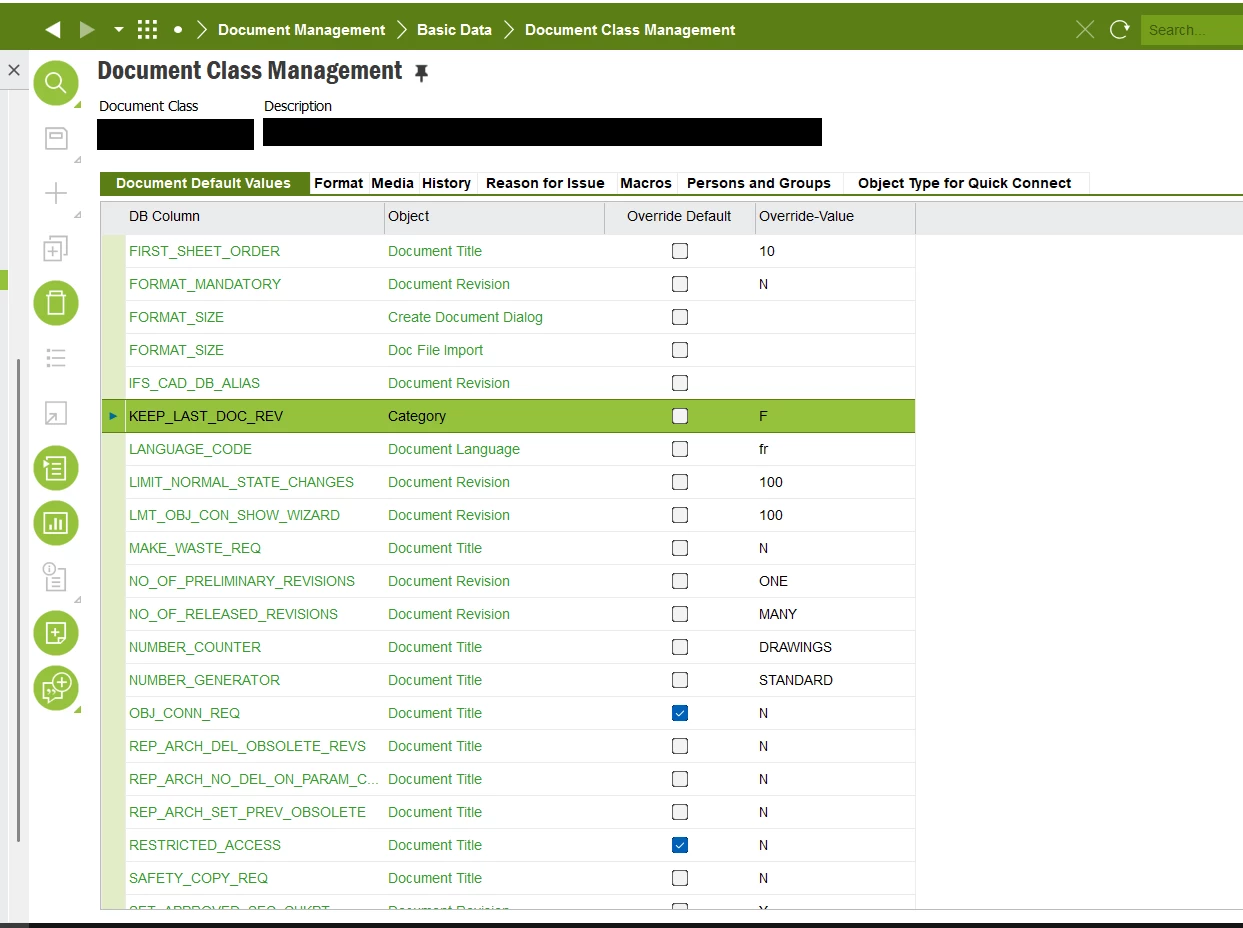Go to Document Management breadcrumb
Image resolution: width=1243 pixels, height=928 pixels.
coord(301,30)
